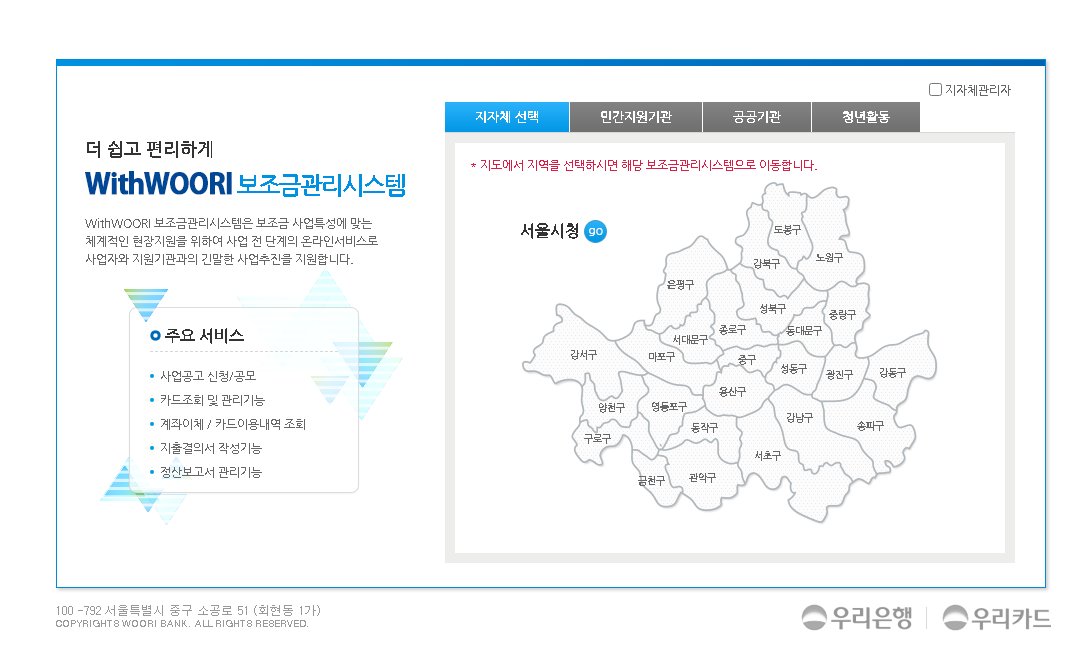Image resolution: width=1084 pixels, height=658 pixels.
Task: Select 성북구 district on the map
Action: (x=772, y=308)
